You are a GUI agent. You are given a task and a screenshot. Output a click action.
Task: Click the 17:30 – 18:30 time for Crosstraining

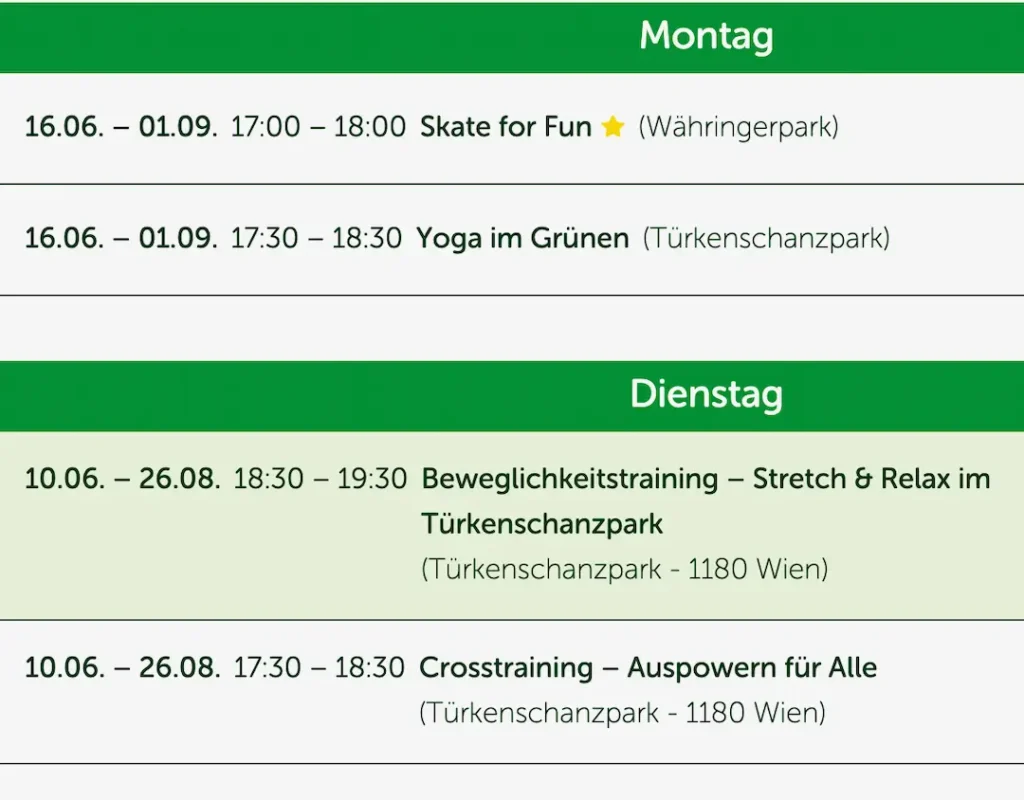coord(319,667)
